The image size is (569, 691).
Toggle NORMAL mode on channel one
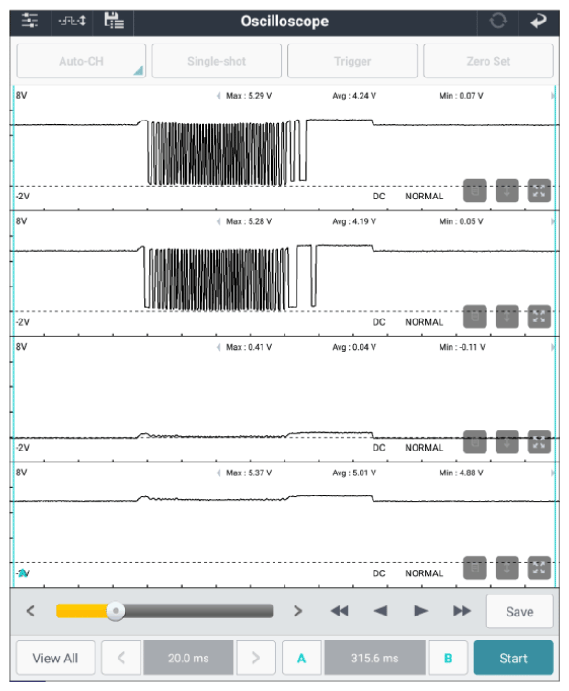click(424, 196)
